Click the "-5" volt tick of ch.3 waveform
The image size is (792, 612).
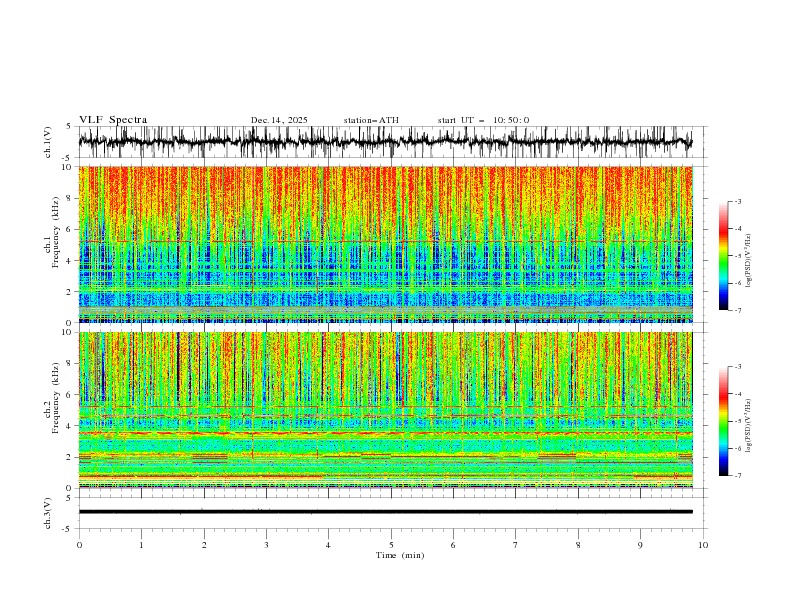coord(68,529)
